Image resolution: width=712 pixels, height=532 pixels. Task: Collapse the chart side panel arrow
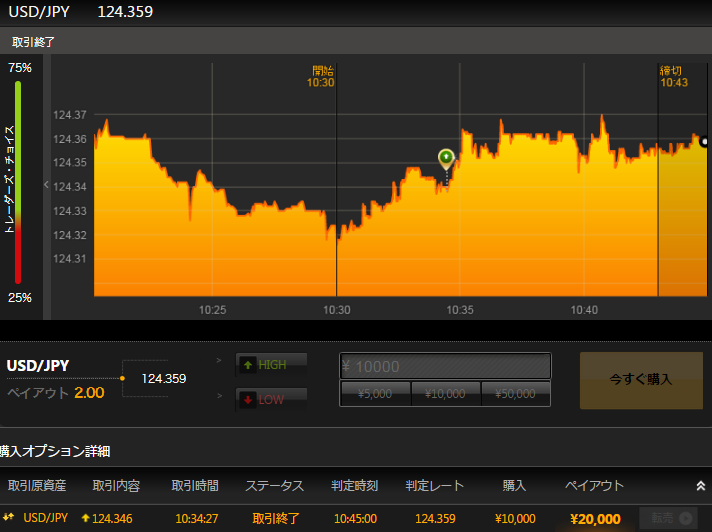click(46, 184)
